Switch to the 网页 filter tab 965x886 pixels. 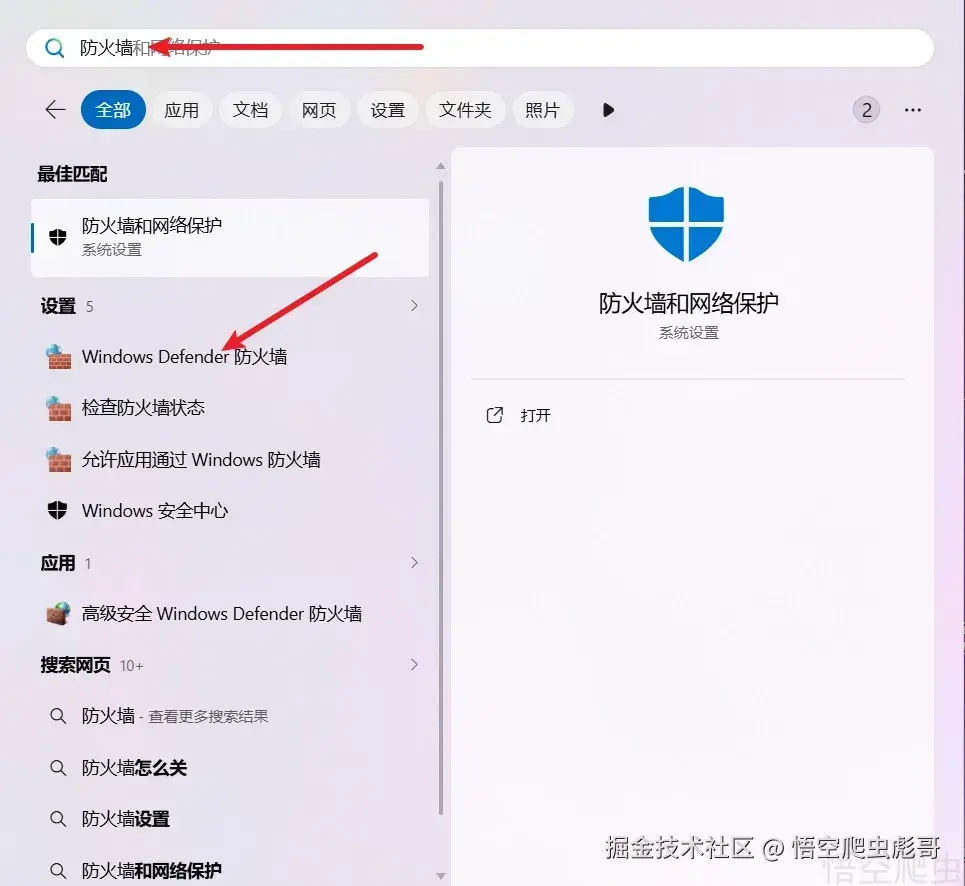point(319,110)
